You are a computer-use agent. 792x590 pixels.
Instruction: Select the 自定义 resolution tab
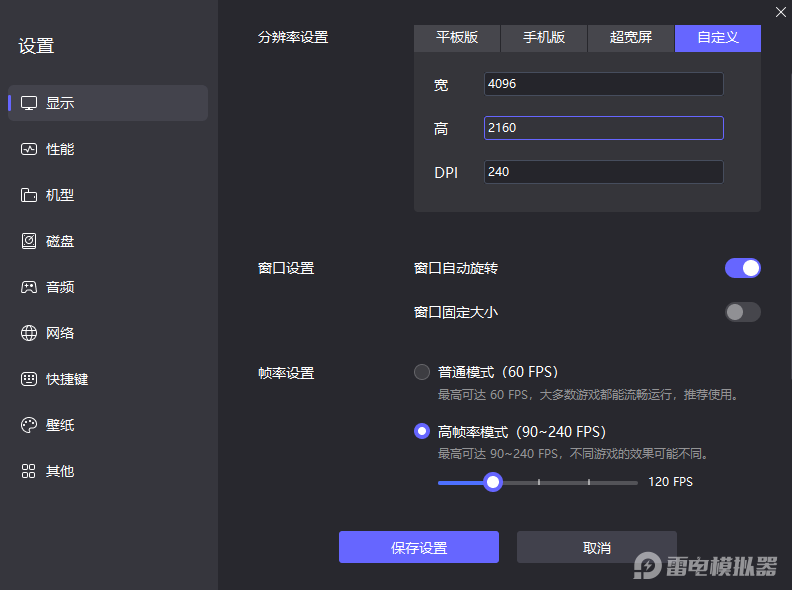(718, 38)
